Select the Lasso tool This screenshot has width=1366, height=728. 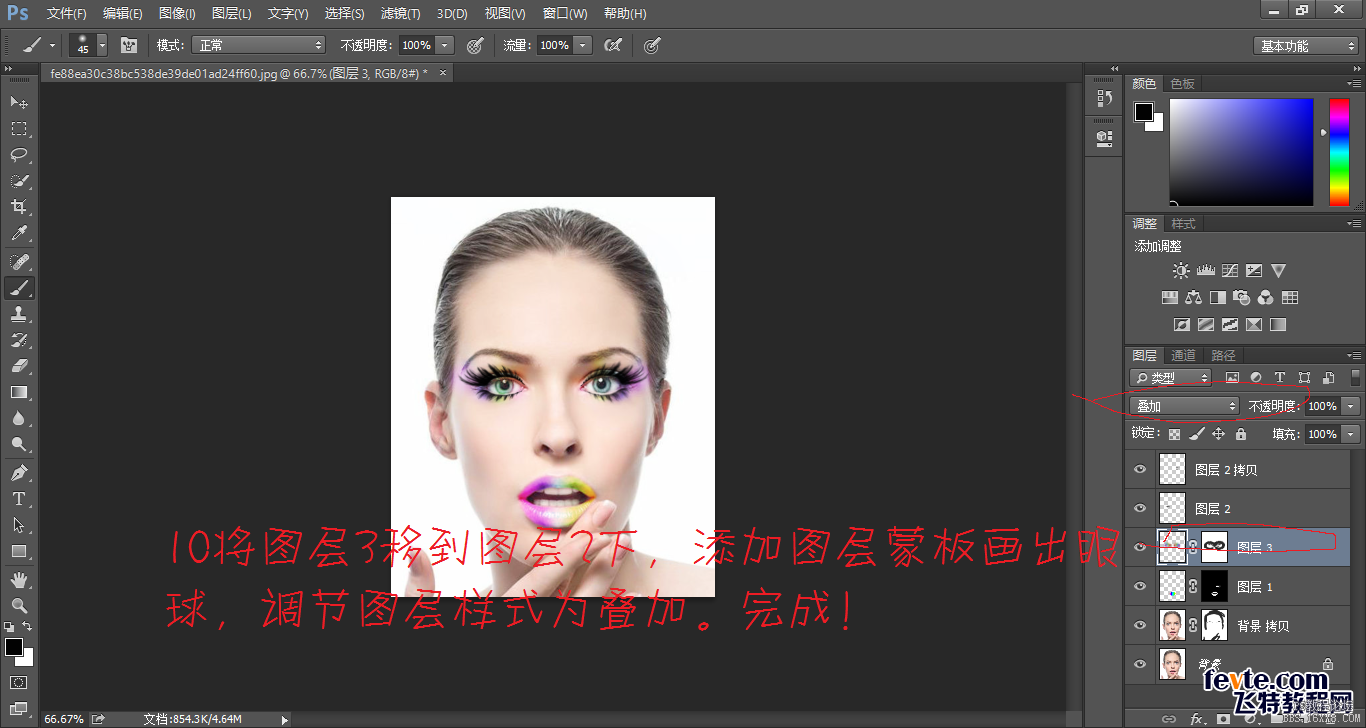19,155
